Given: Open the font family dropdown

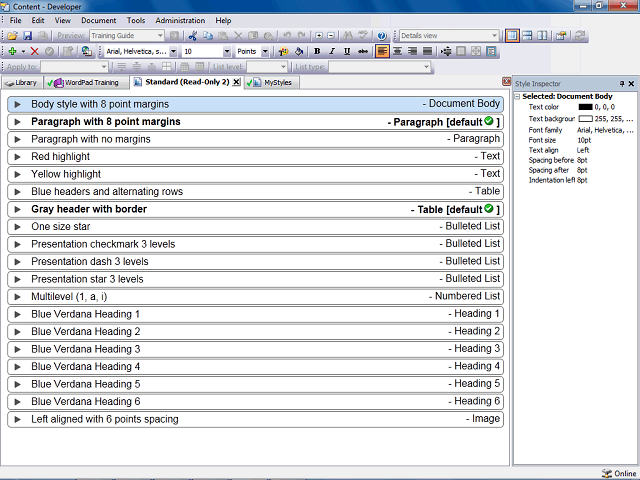Looking at the screenshot, I should [173, 51].
